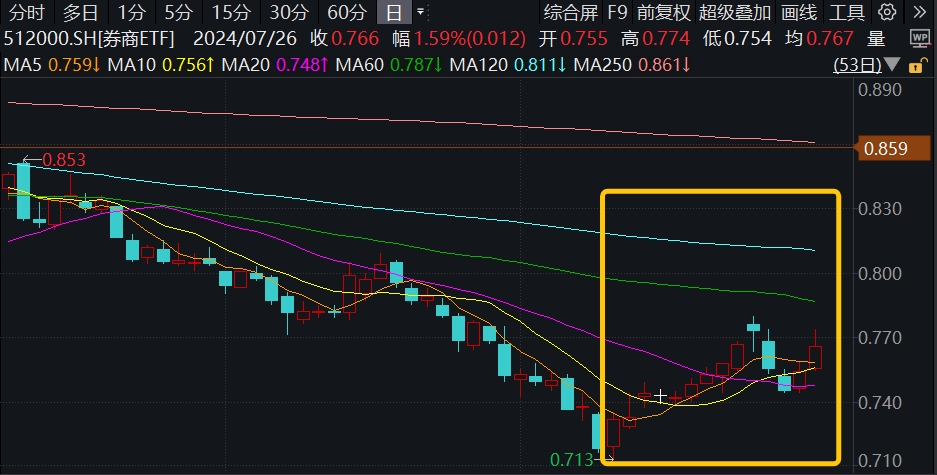Click MA120 0.811 indicator label
Image resolution: width=937 pixels, height=475 pixels.
point(508,65)
